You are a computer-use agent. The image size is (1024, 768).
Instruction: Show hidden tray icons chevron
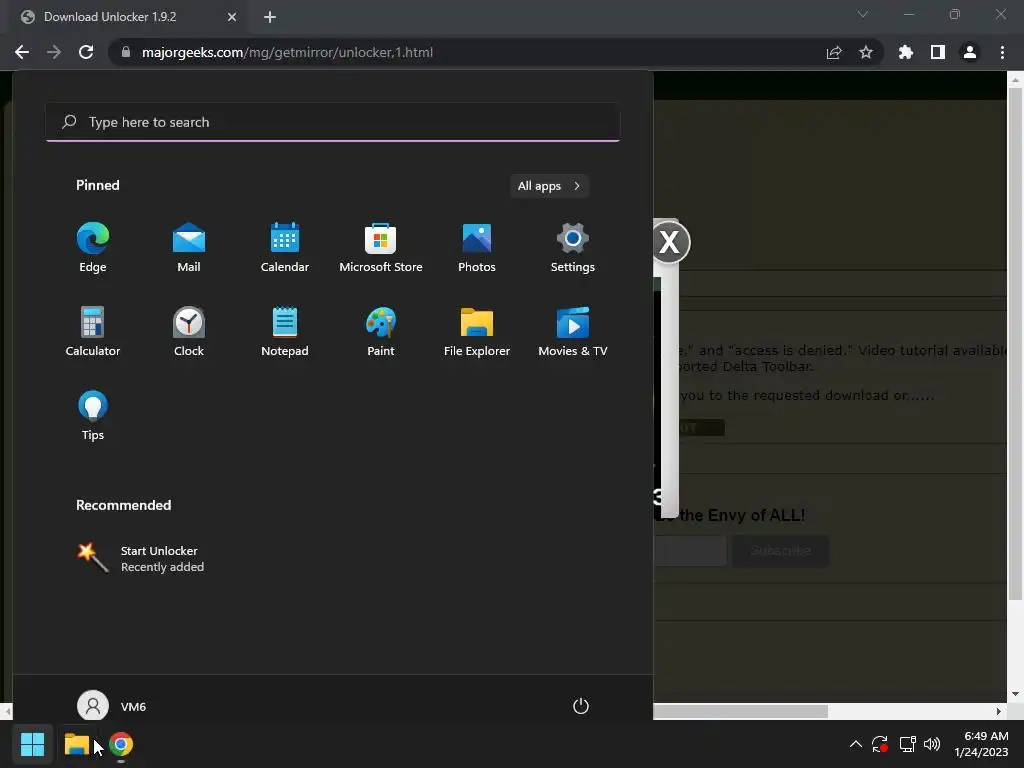tap(856, 744)
